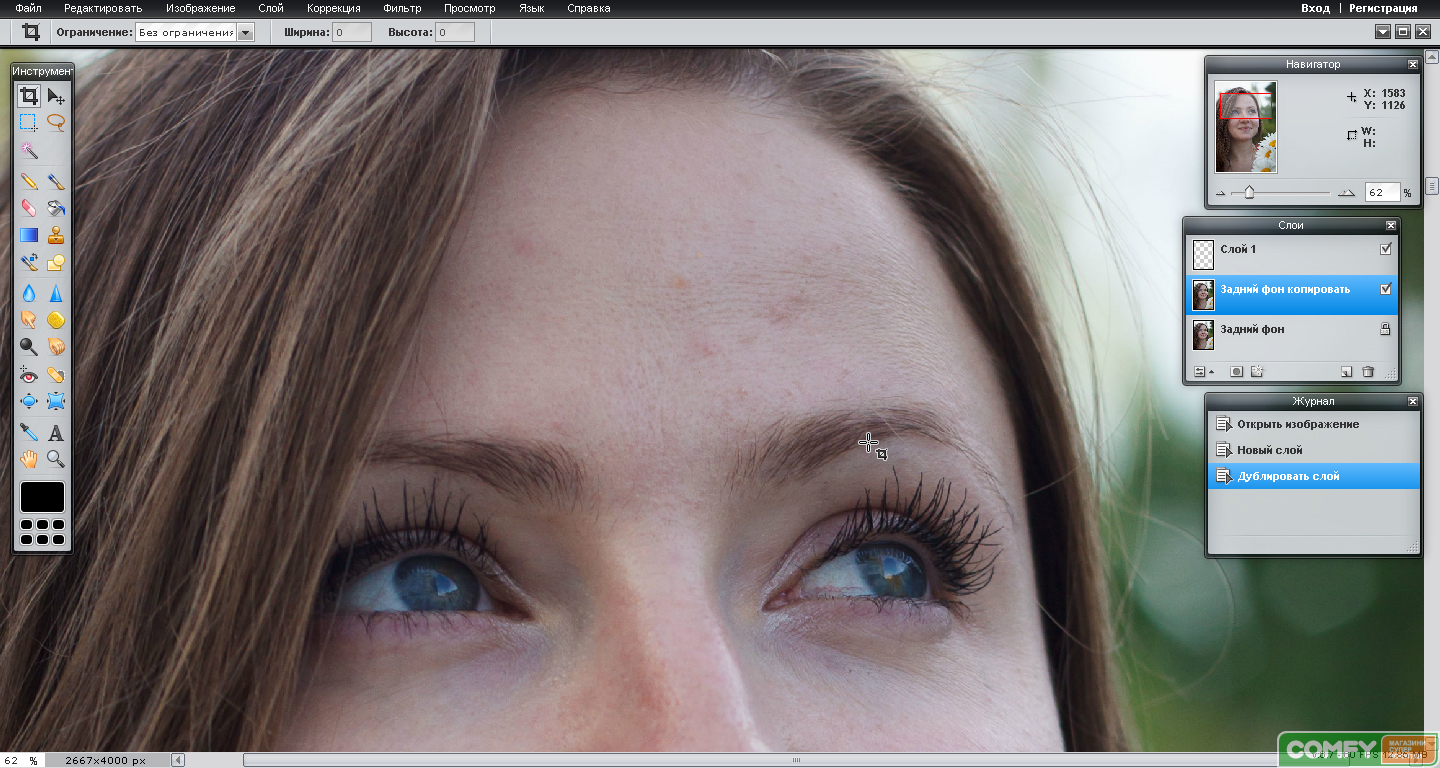
Task: Select the Eraser tool
Action: point(29,208)
